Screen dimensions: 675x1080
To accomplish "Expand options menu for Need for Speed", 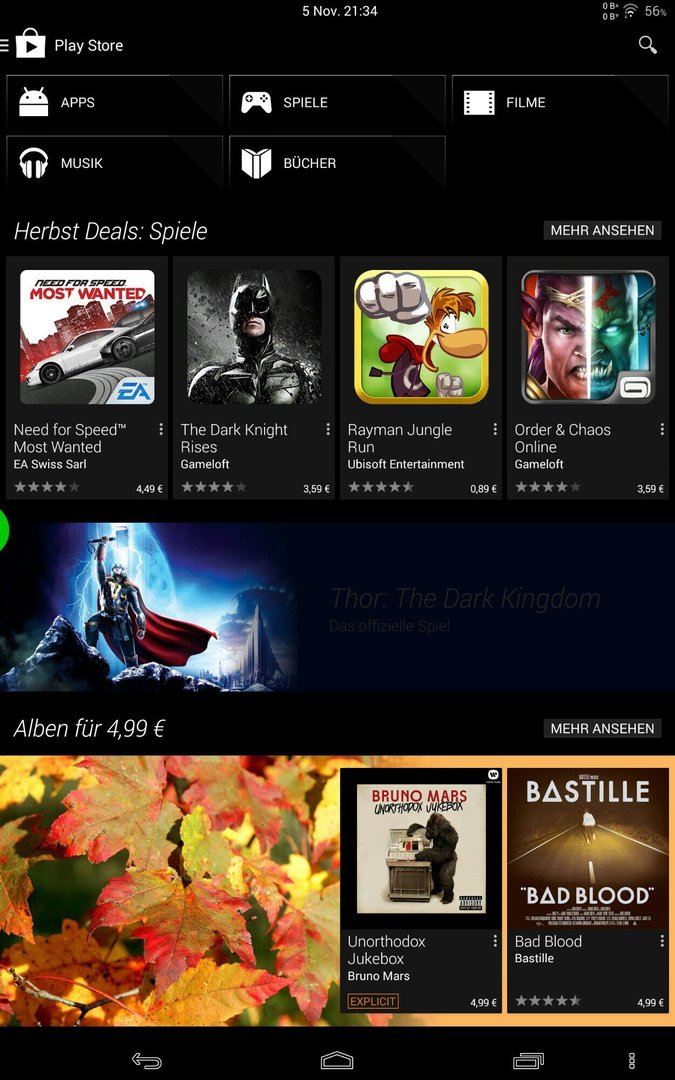I will [160, 429].
